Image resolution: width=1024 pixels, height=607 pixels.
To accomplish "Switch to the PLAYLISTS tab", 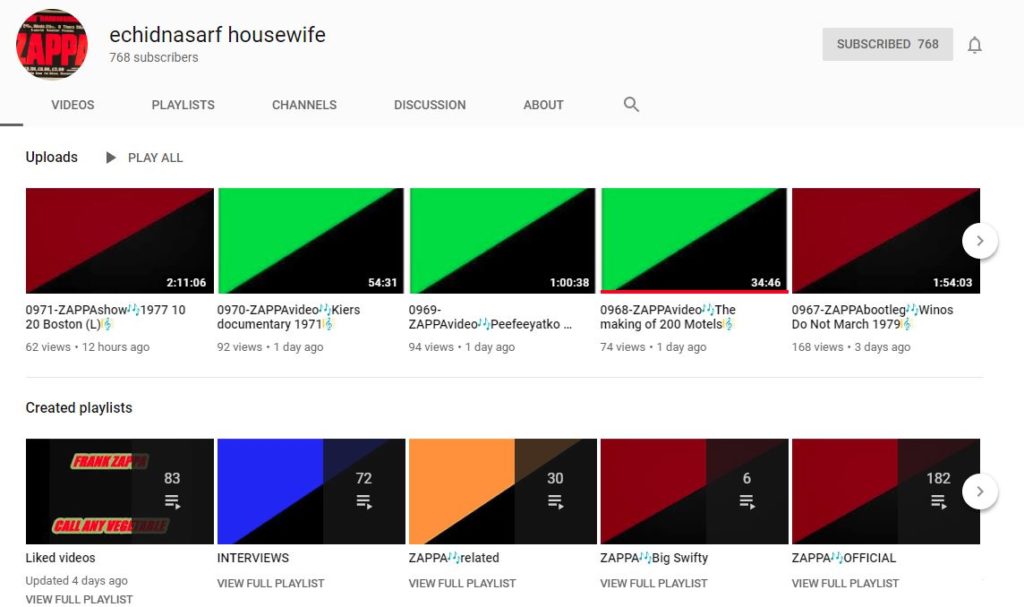I will (183, 105).
